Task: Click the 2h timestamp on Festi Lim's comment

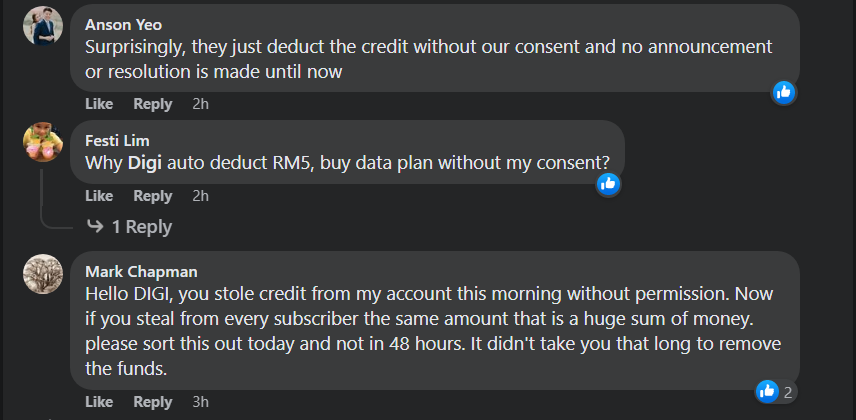Action: pyautogui.click(x=200, y=196)
